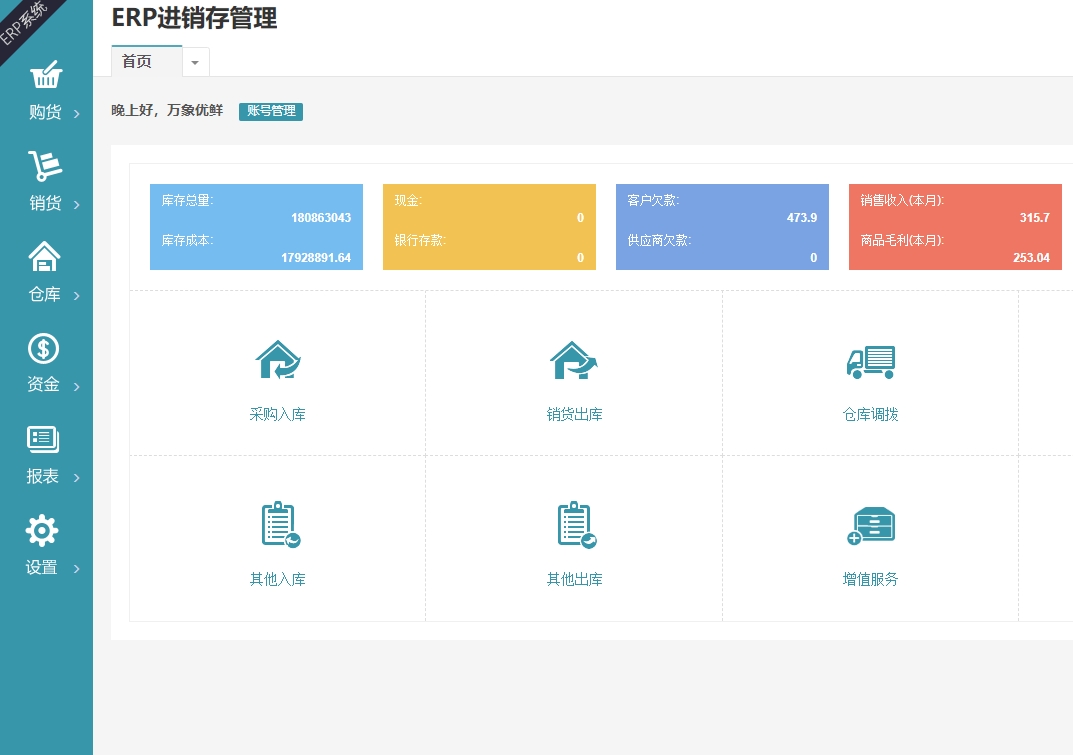Viewport: 1073px width, 755px height.
Task: Click the 增值服务 drawer icon
Action: tap(870, 526)
